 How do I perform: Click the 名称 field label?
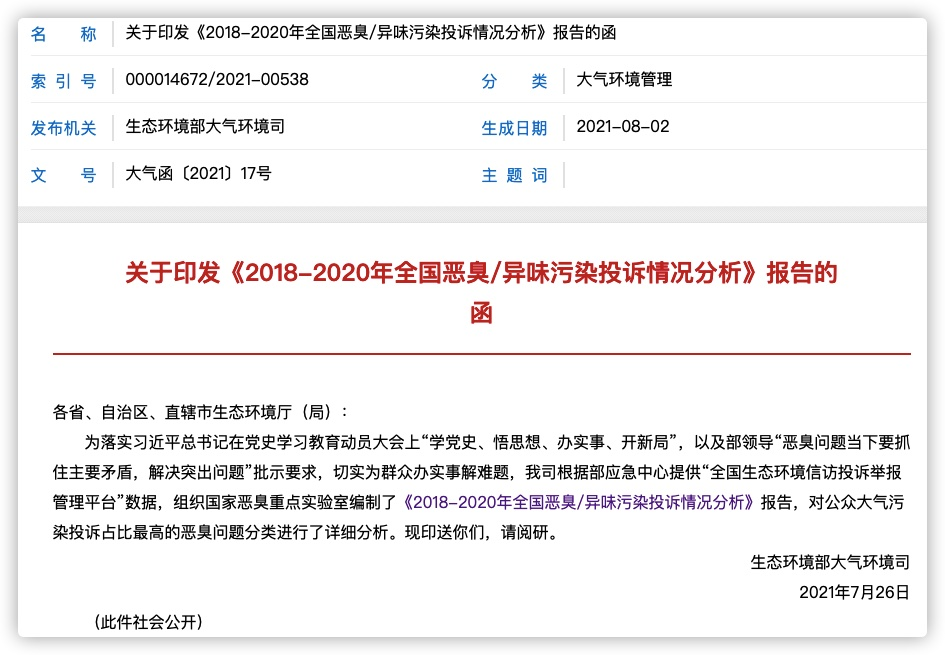pos(64,34)
